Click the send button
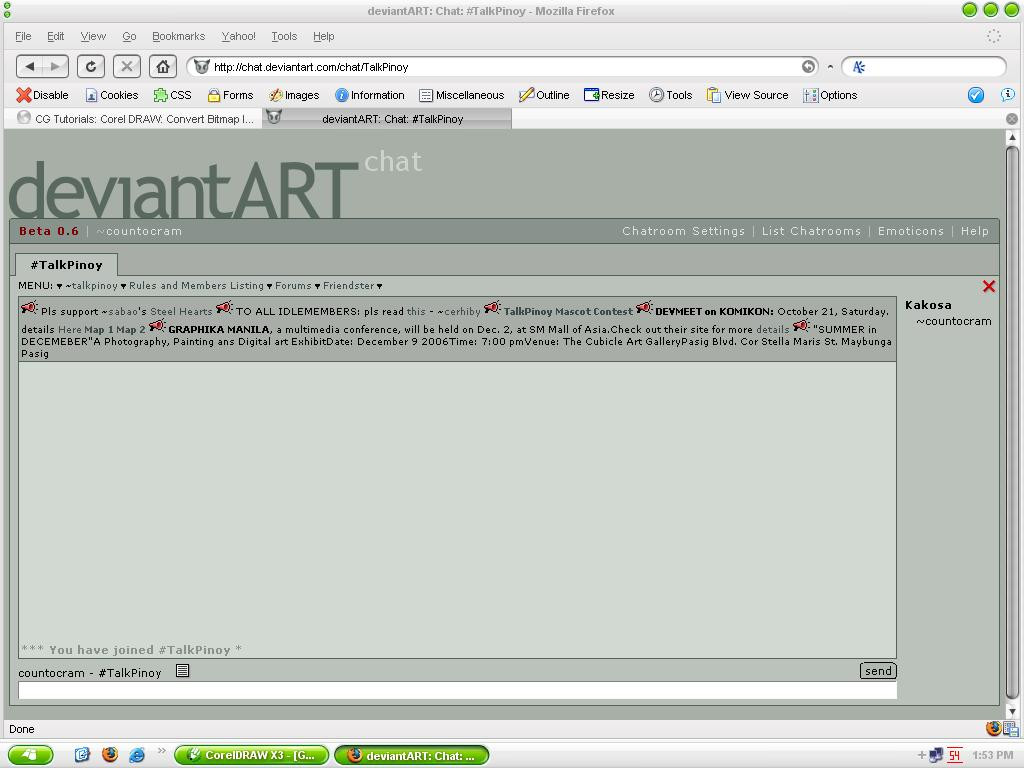The height and width of the screenshot is (768, 1024). [878, 671]
